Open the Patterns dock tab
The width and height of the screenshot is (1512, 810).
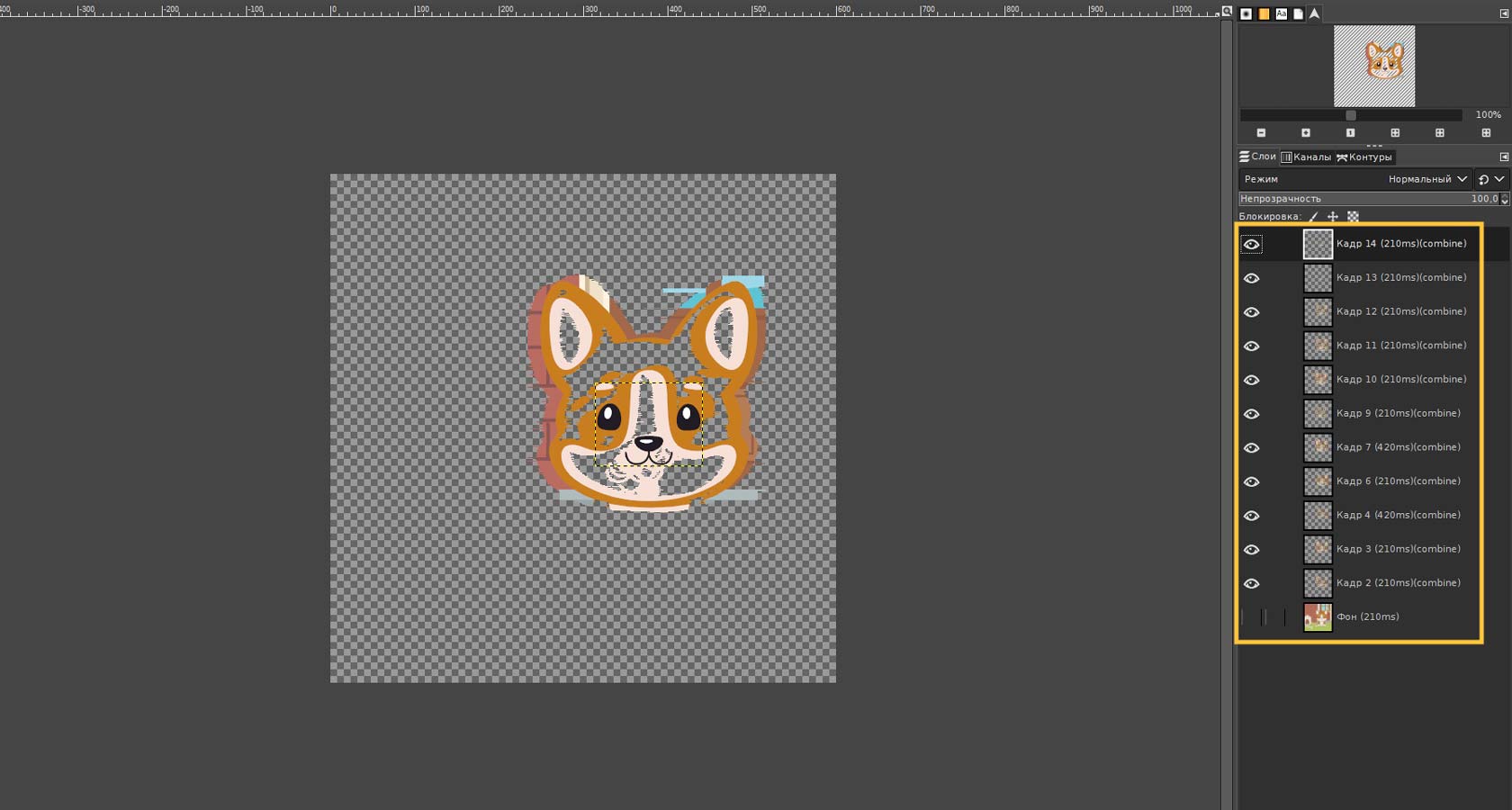(x=1264, y=13)
